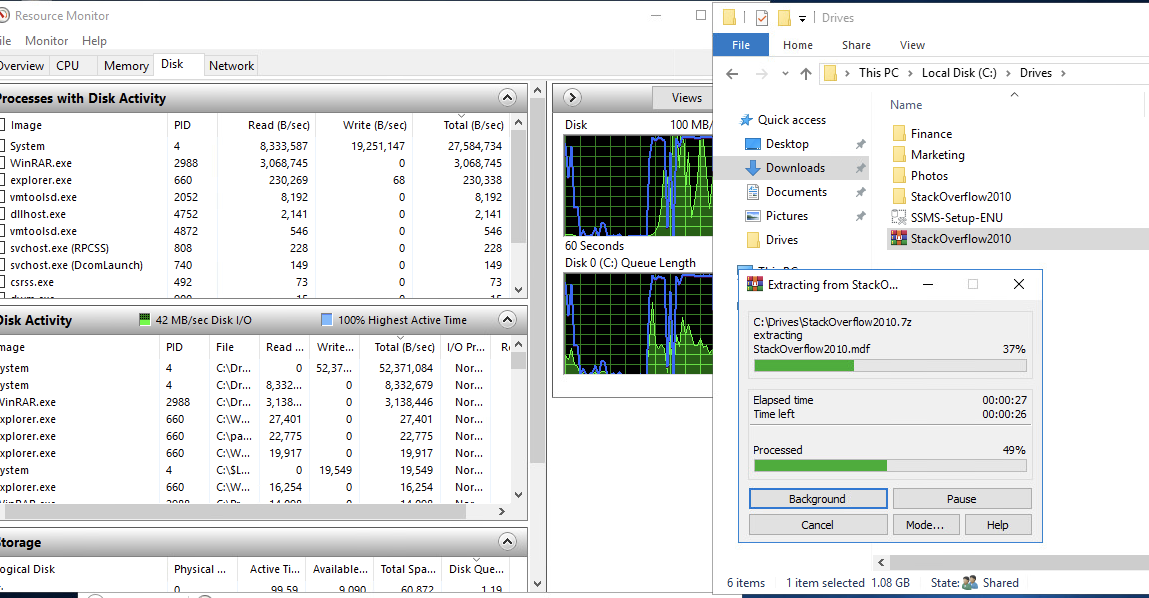Hide the graph pane with its arrow button

coord(572,97)
